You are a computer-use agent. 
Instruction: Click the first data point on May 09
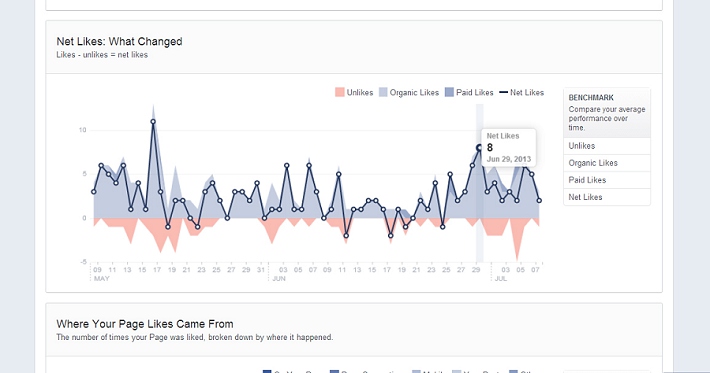tap(94, 192)
